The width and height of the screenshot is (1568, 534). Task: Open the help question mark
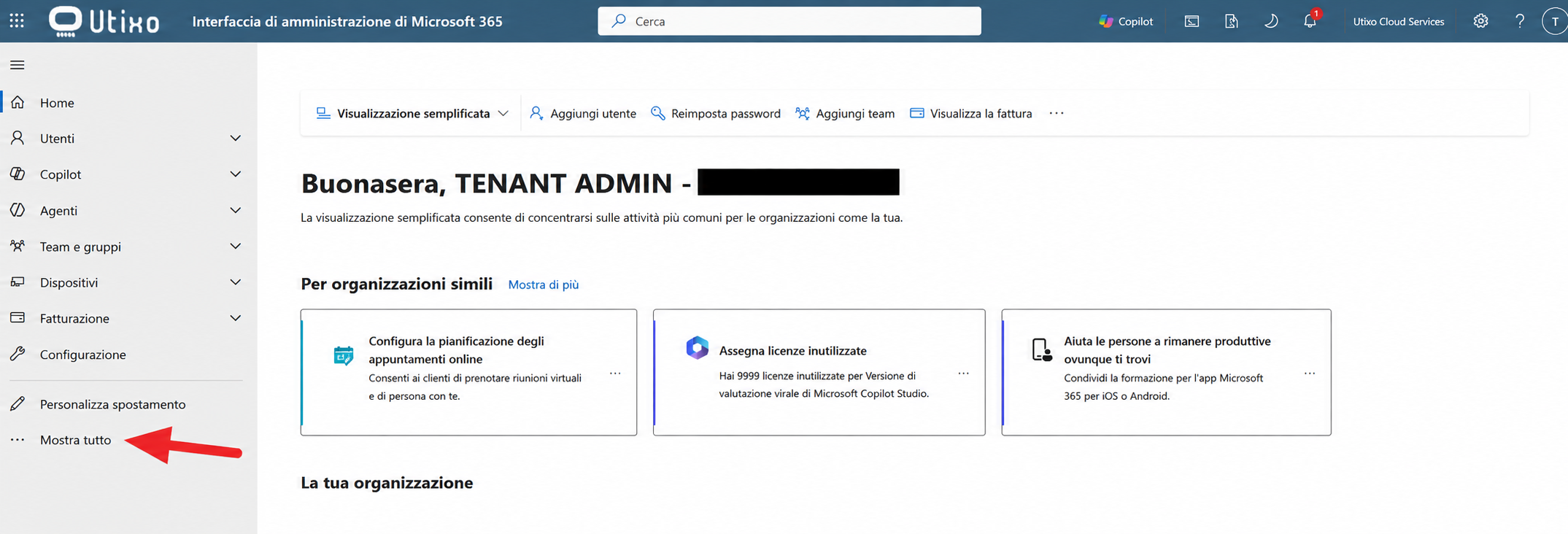[1520, 21]
